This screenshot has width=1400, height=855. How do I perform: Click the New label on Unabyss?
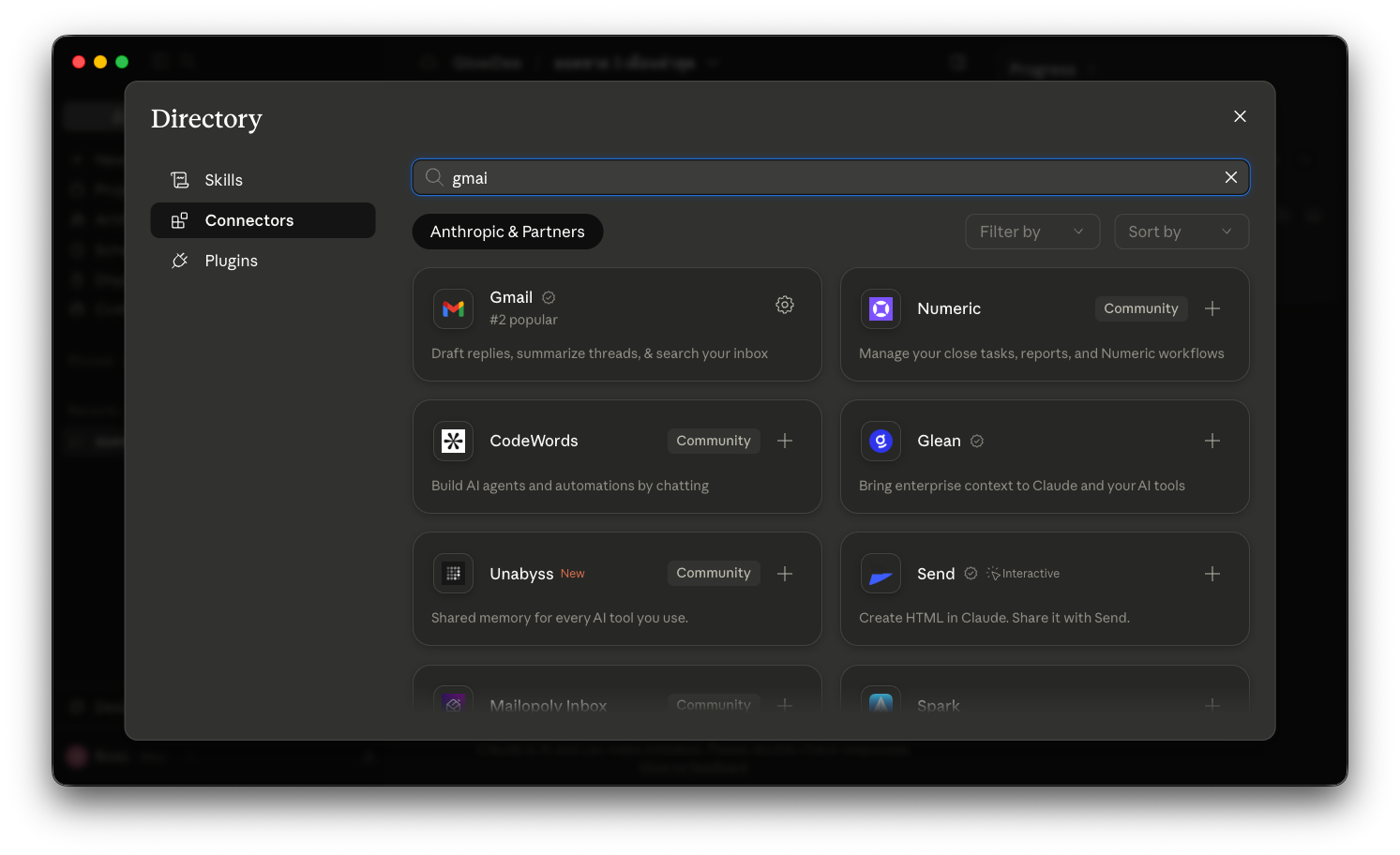pyautogui.click(x=573, y=574)
